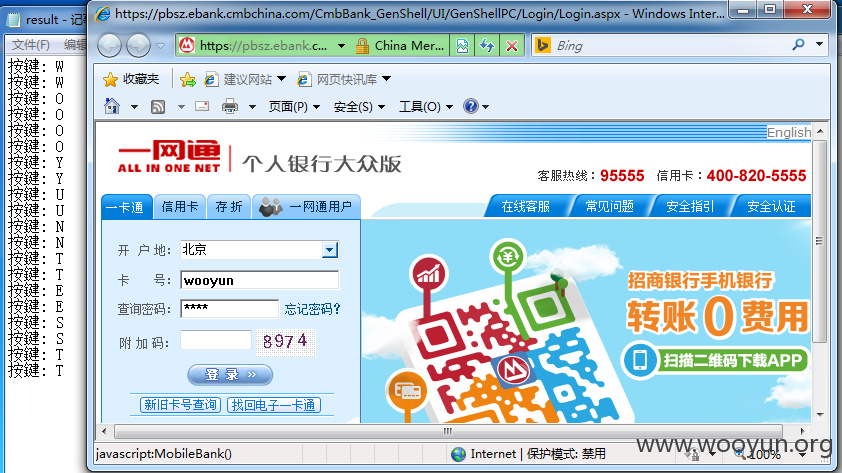Click the Internet zone globe icon
The width and height of the screenshot is (842, 473).
[459, 454]
